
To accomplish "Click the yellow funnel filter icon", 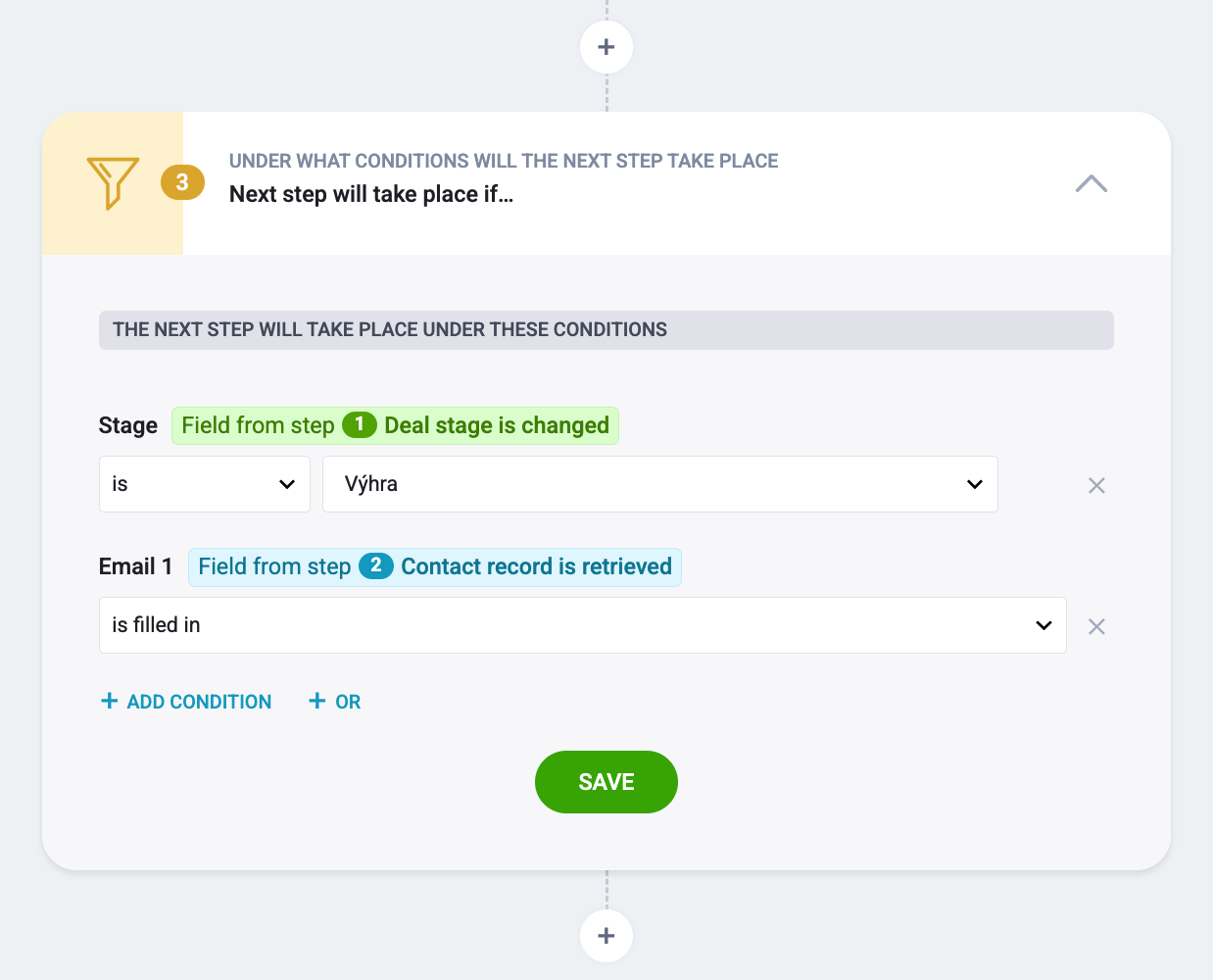I will 113,183.
